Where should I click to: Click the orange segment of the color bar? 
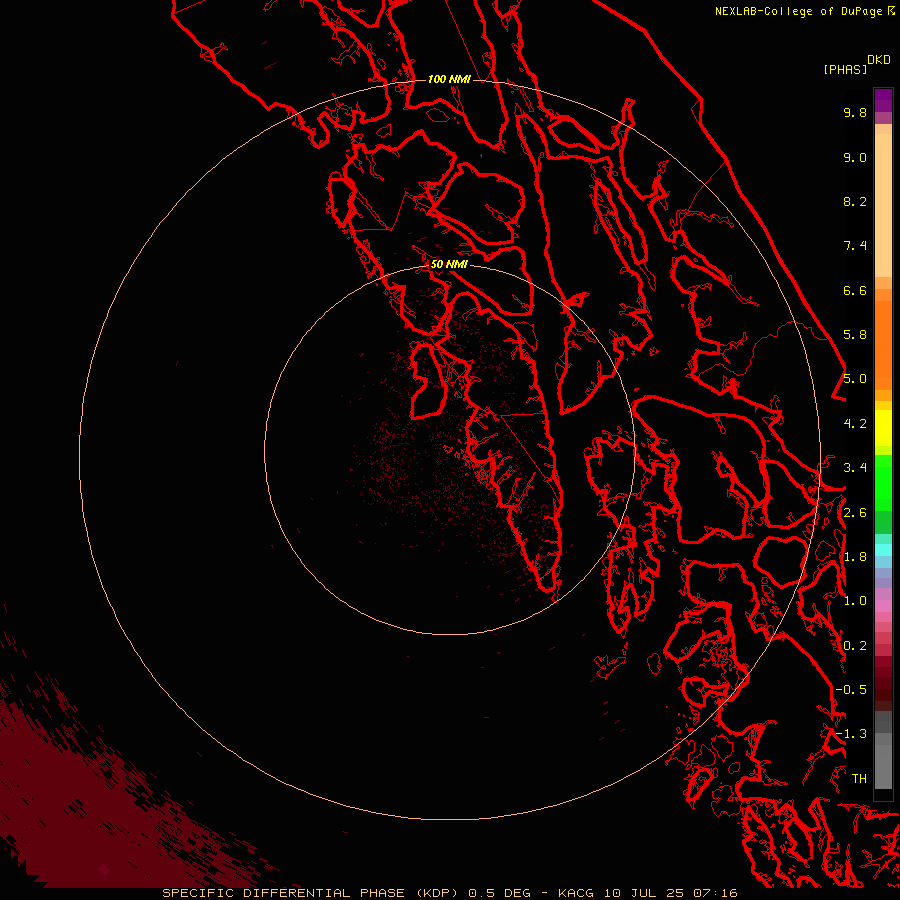click(883, 344)
